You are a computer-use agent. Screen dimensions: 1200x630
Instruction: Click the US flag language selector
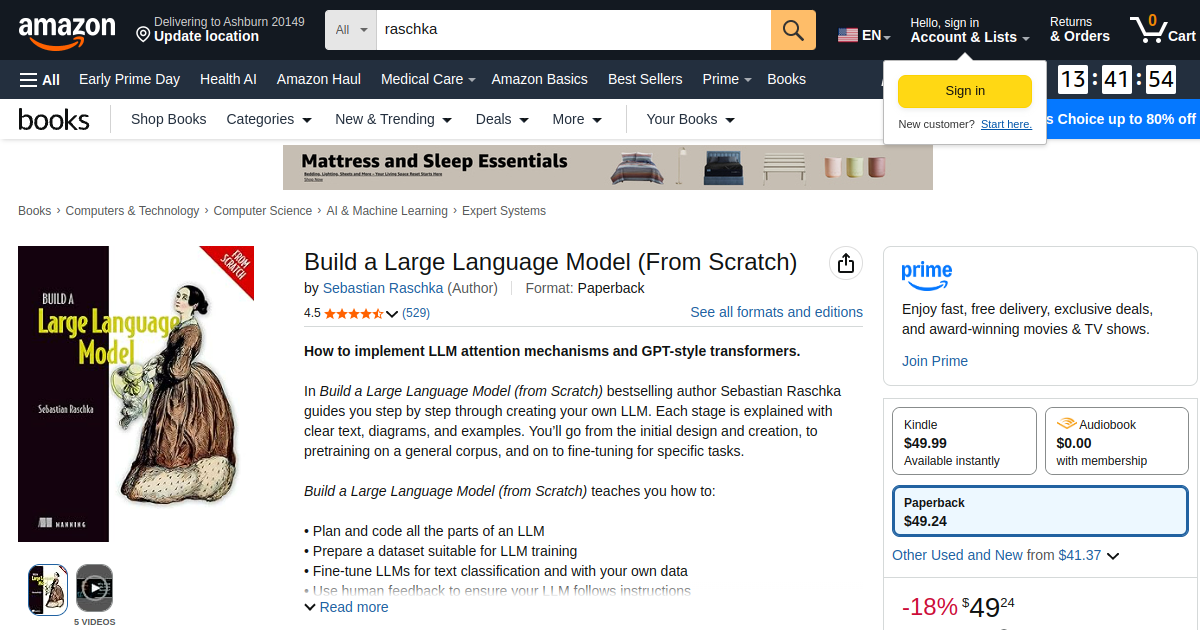coord(864,35)
